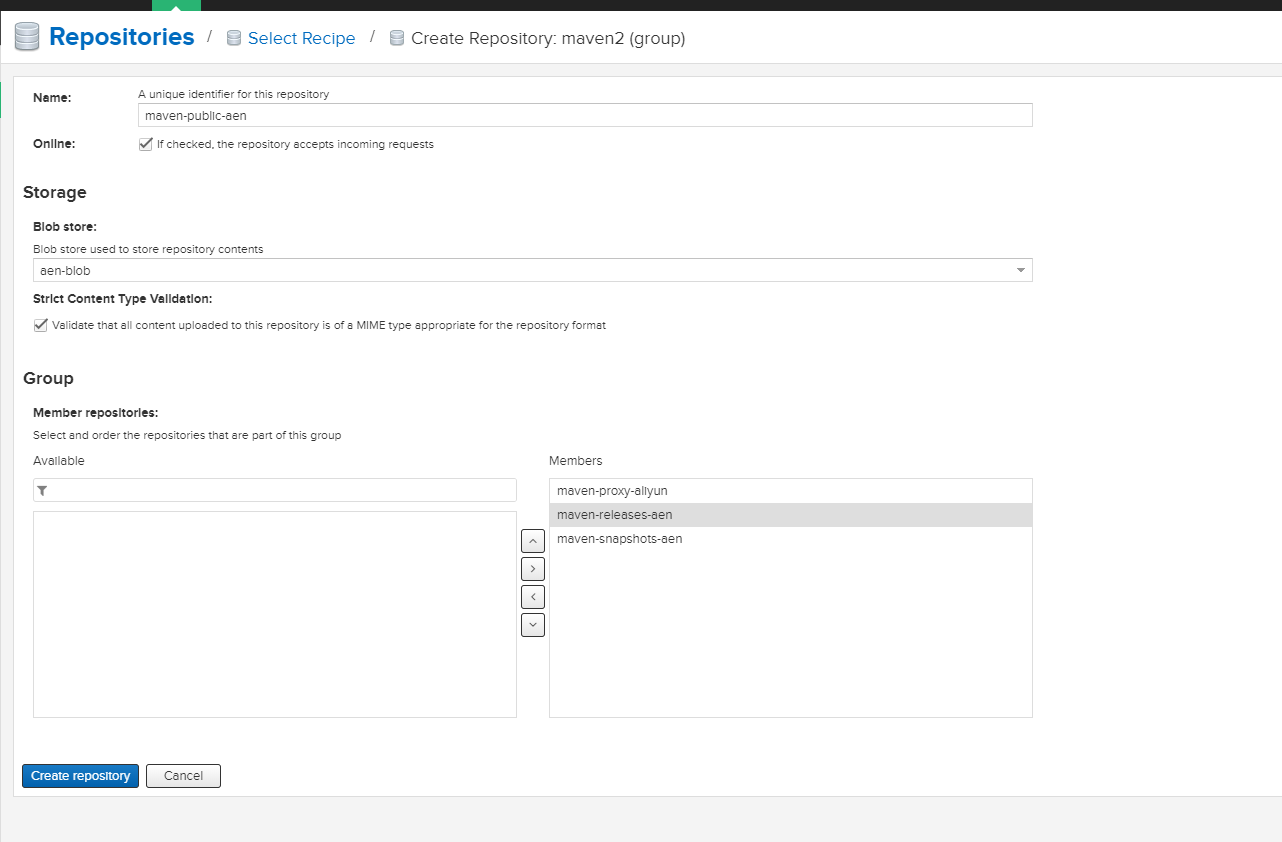The width and height of the screenshot is (1282, 842).
Task: Move selected member down with the down arrow
Action: point(533,625)
